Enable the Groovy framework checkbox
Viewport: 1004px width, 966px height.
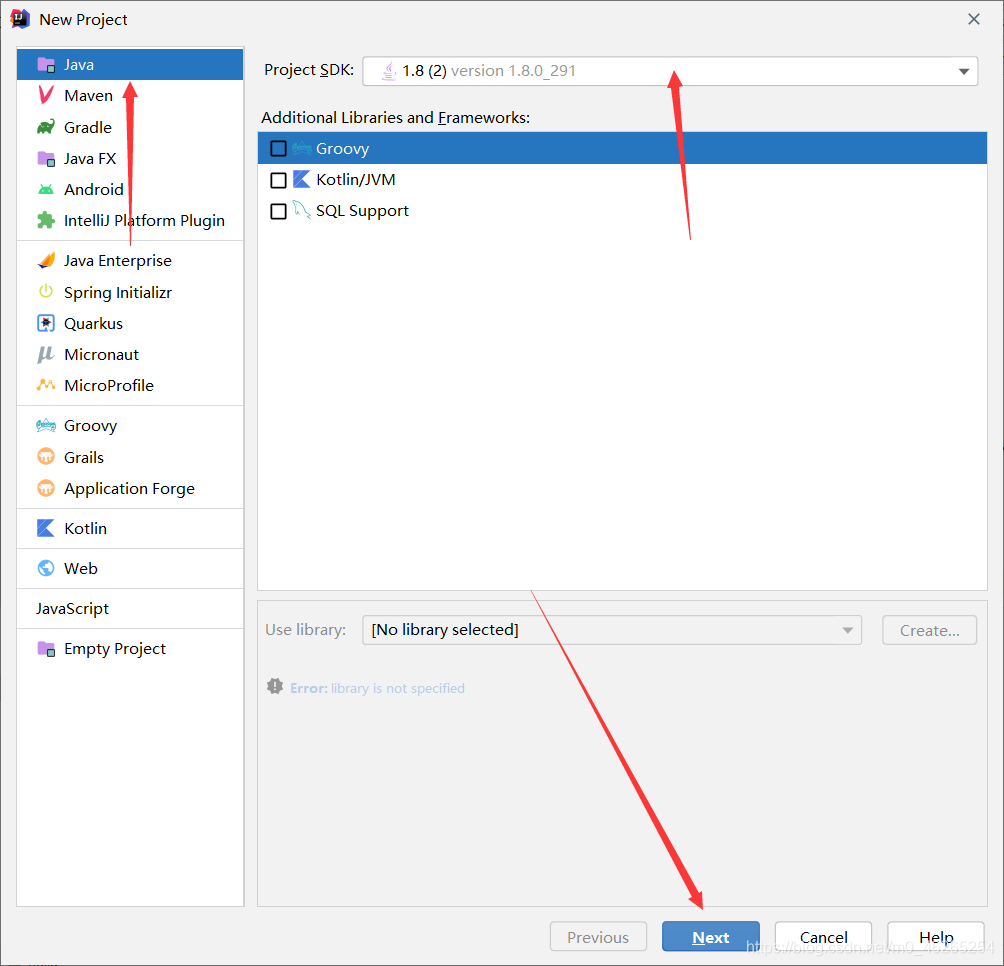279,149
